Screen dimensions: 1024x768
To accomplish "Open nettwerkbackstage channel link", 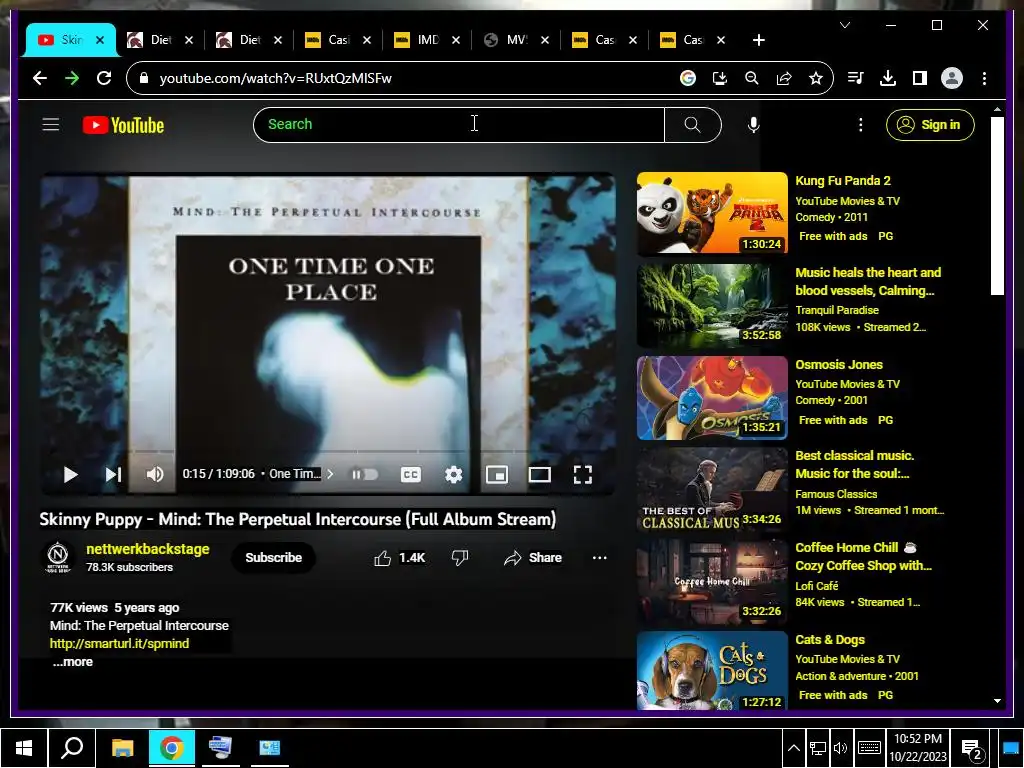I will (x=148, y=549).
